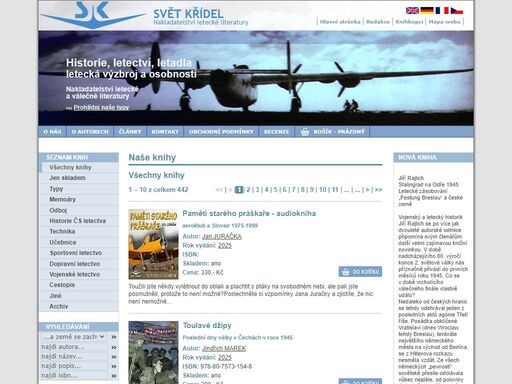Open the shopping cart Košík - prázdný

tap(332, 132)
